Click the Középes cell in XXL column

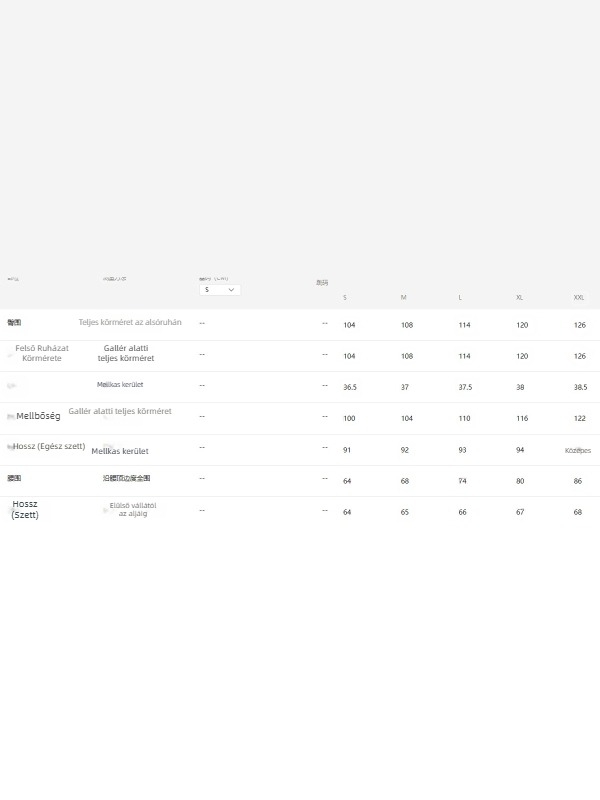click(x=578, y=450)
